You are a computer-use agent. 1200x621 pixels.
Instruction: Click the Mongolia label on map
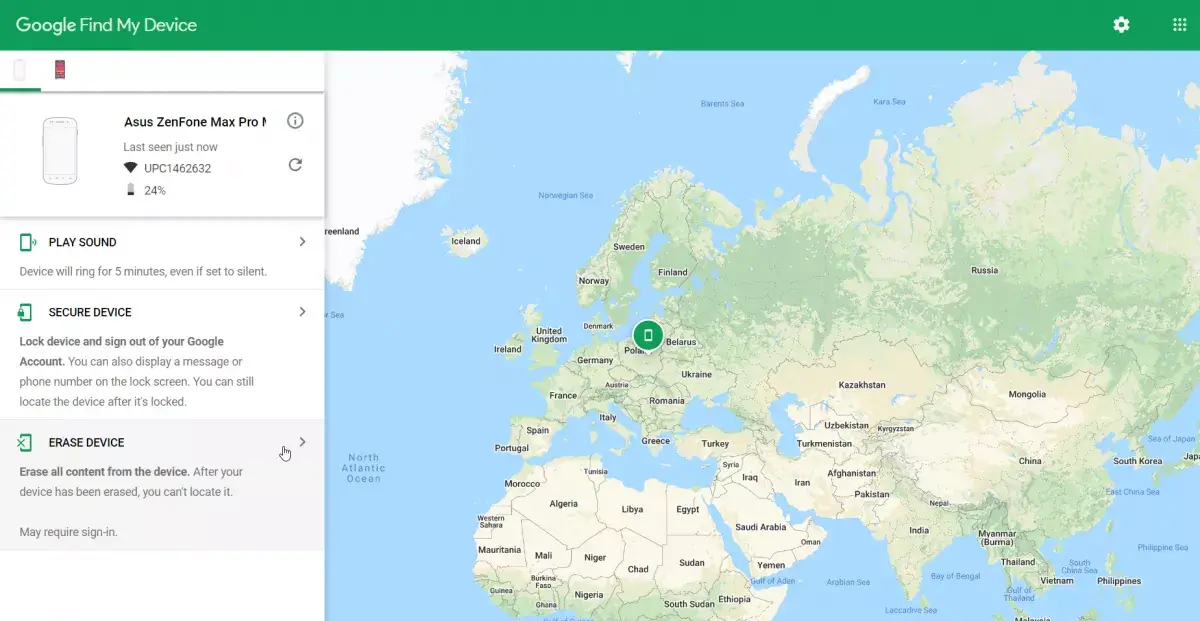(x=1027, y=394)
